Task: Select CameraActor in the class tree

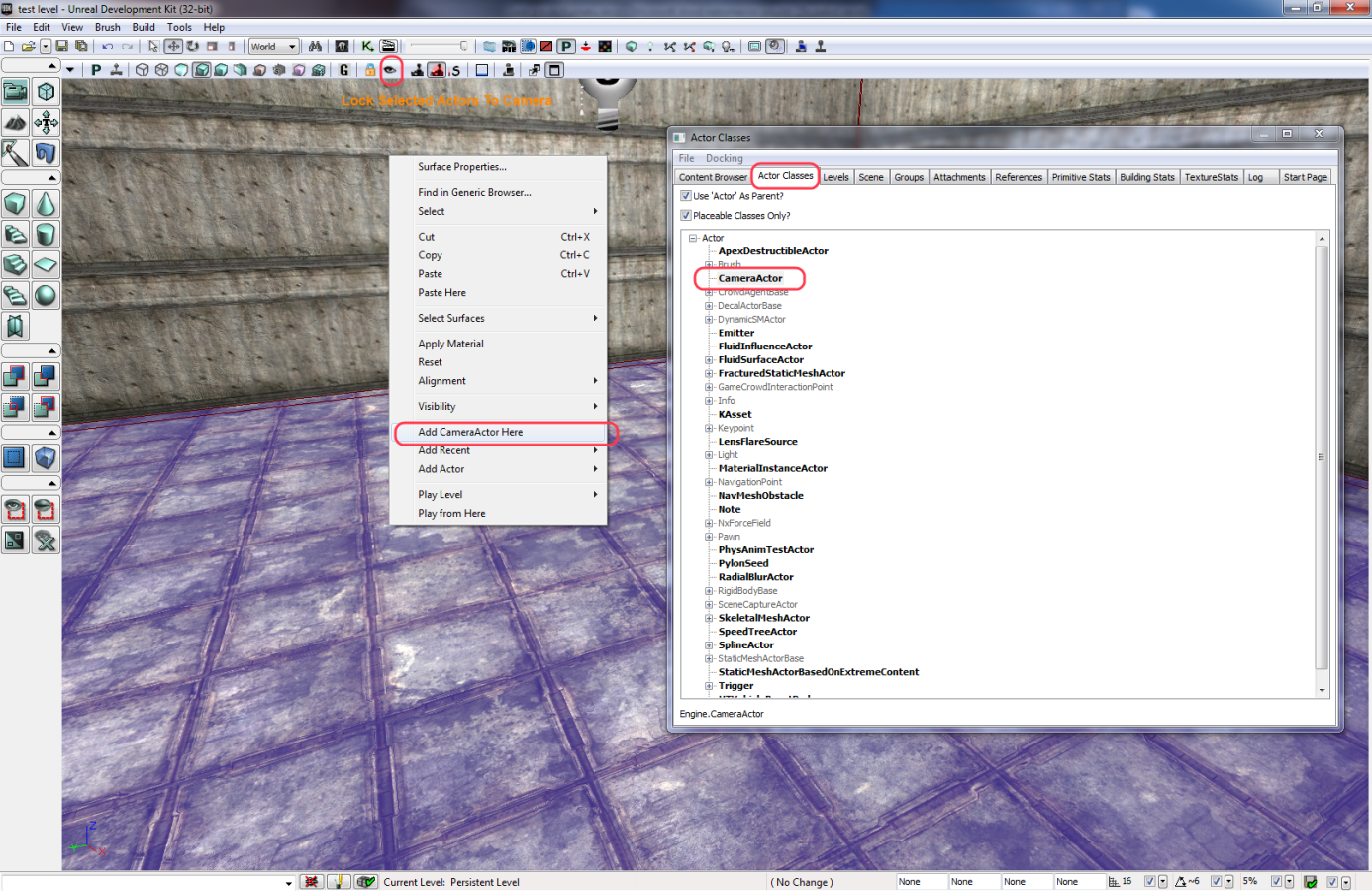Action: coord(750,278)
